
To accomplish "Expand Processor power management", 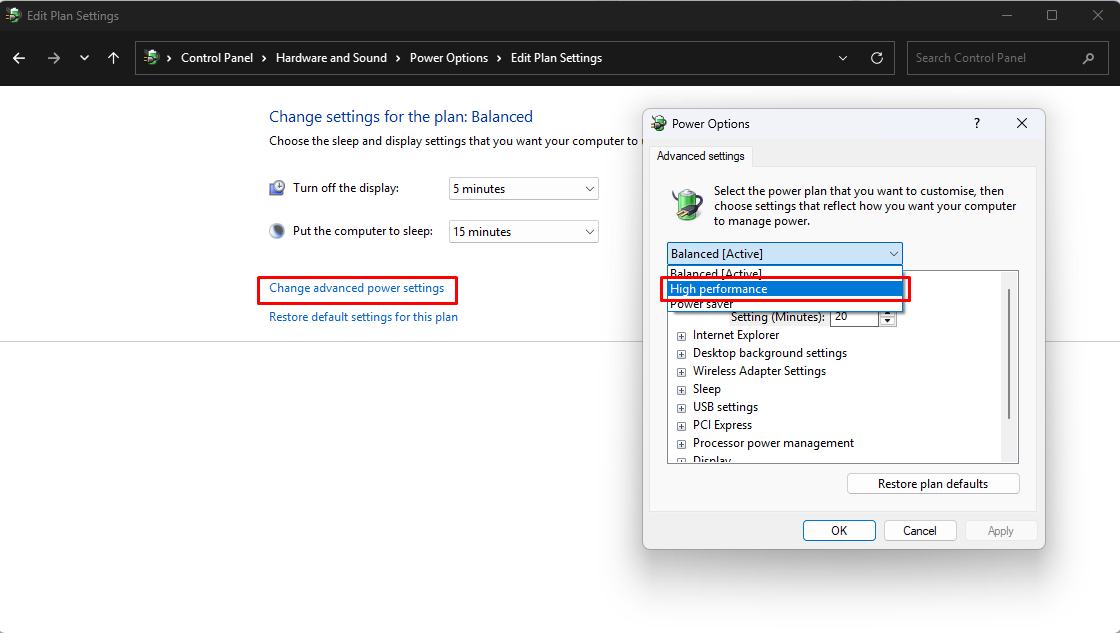I will click(681, 443).
